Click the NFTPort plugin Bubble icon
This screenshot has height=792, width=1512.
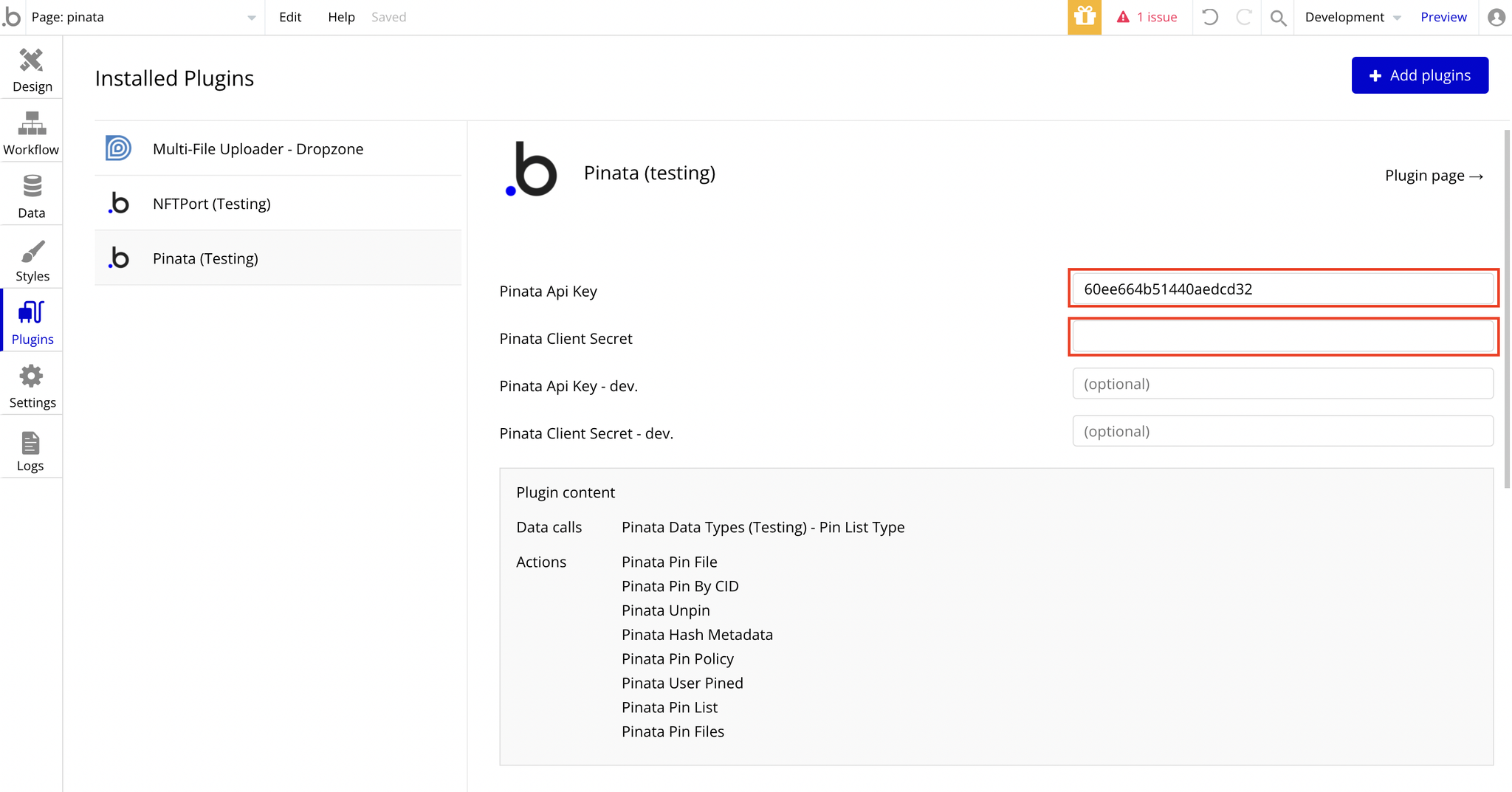(x=118, y=203)
